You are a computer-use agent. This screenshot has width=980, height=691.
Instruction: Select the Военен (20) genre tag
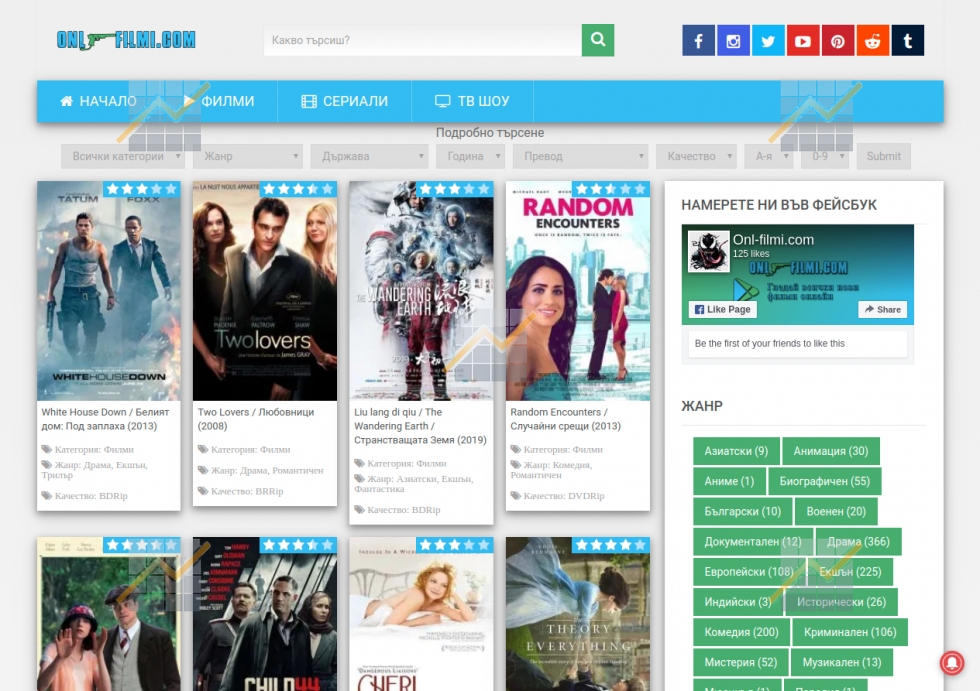pos(836,511)
